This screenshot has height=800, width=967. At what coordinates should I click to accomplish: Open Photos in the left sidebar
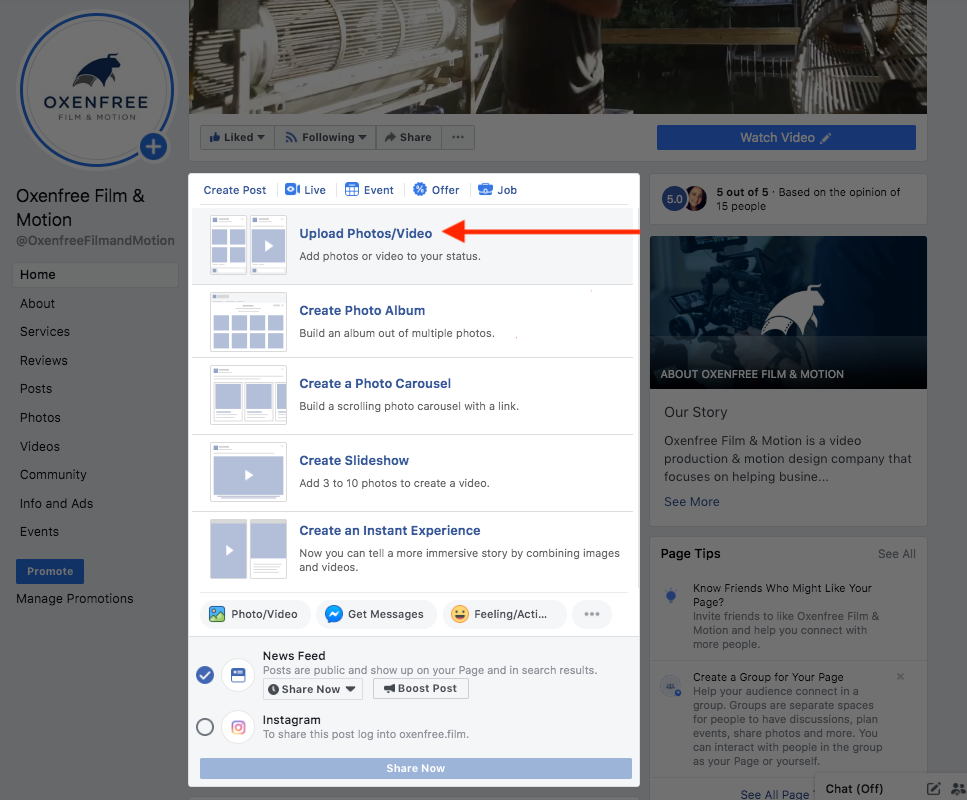[40, 418]
